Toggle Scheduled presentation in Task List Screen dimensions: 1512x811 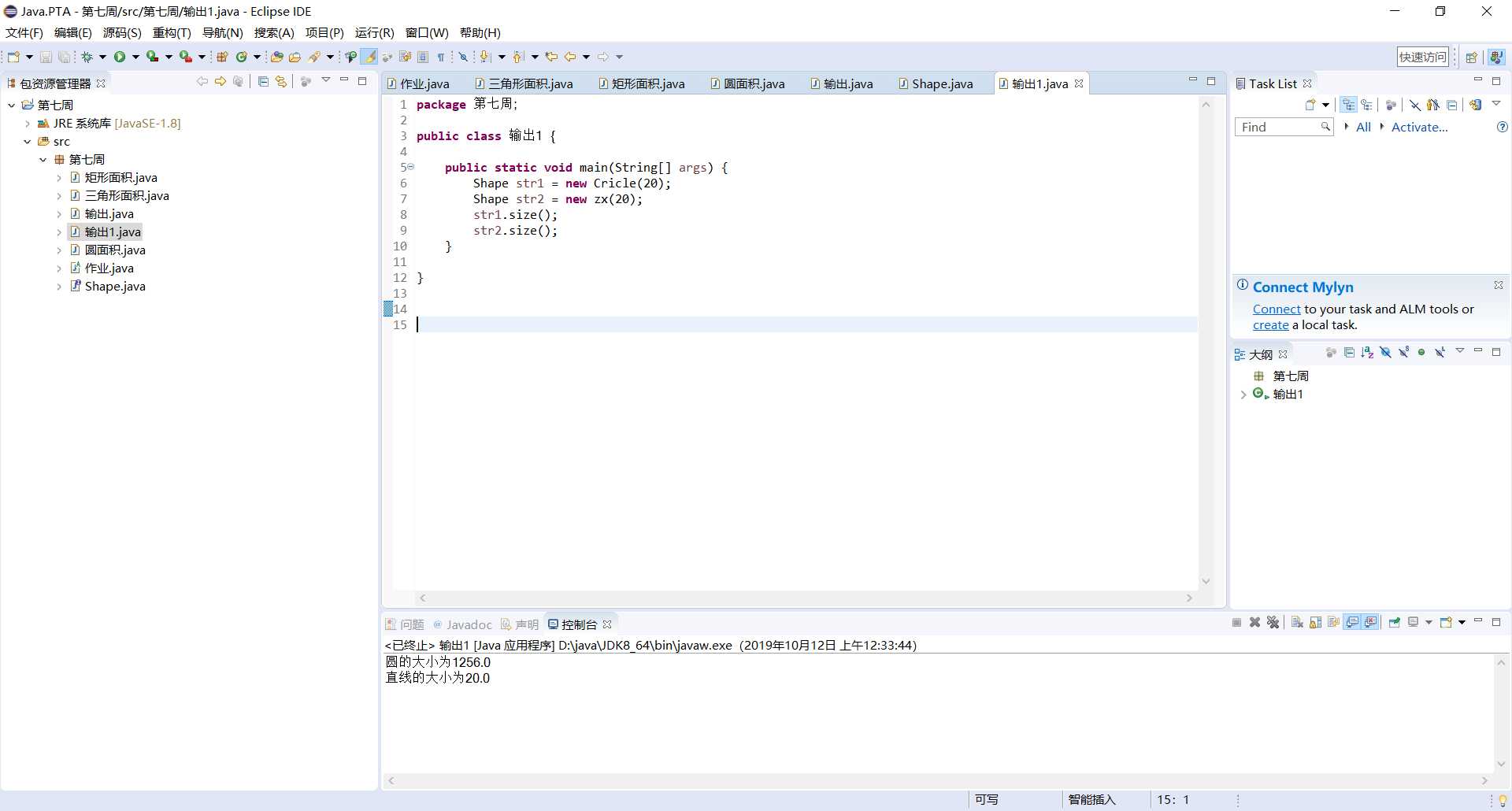click(x=1367, y=105)
